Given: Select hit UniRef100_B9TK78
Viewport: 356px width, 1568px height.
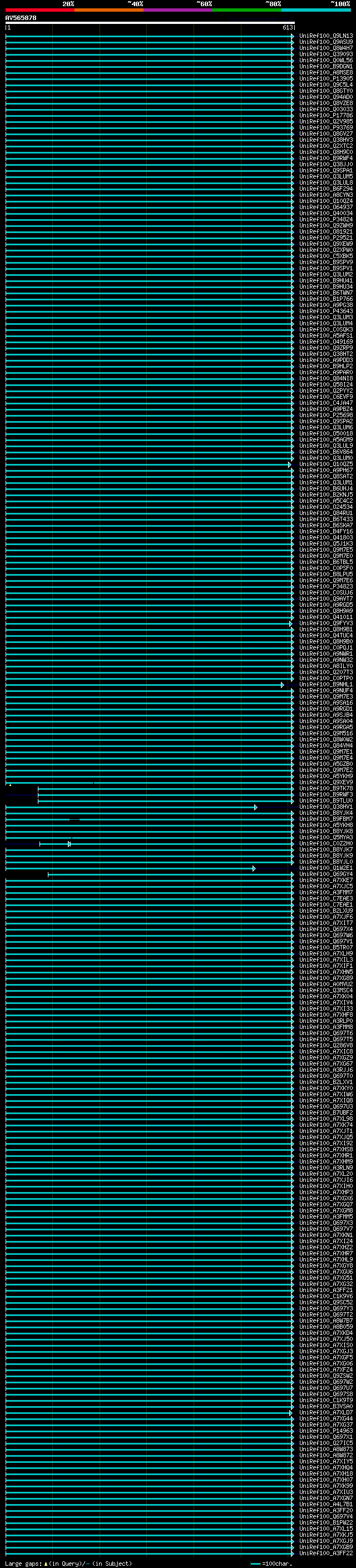Looking at the screenshot, I should click(326, 788).
